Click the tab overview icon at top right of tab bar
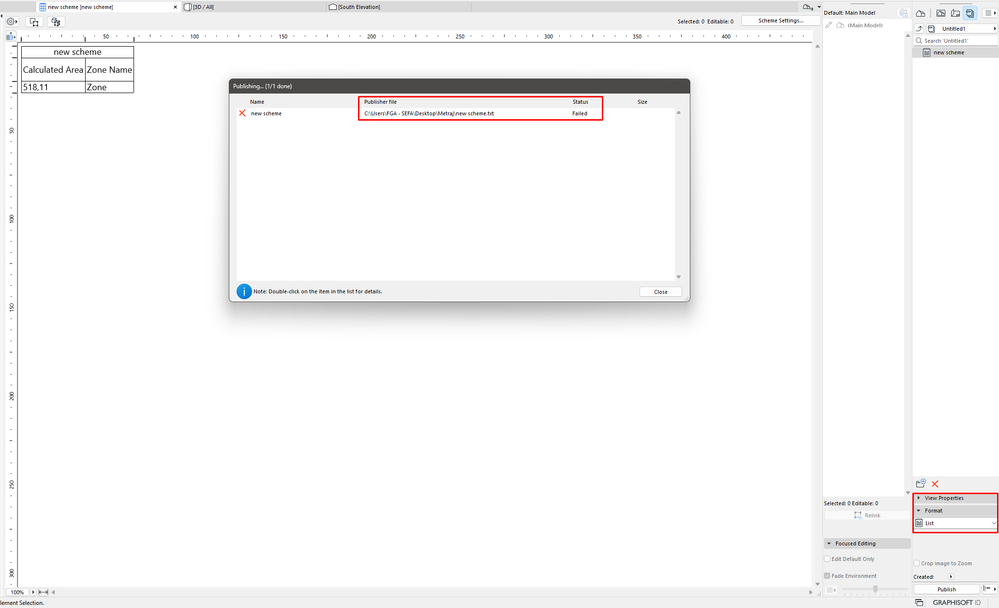999x608 pixels. point(807,7)
